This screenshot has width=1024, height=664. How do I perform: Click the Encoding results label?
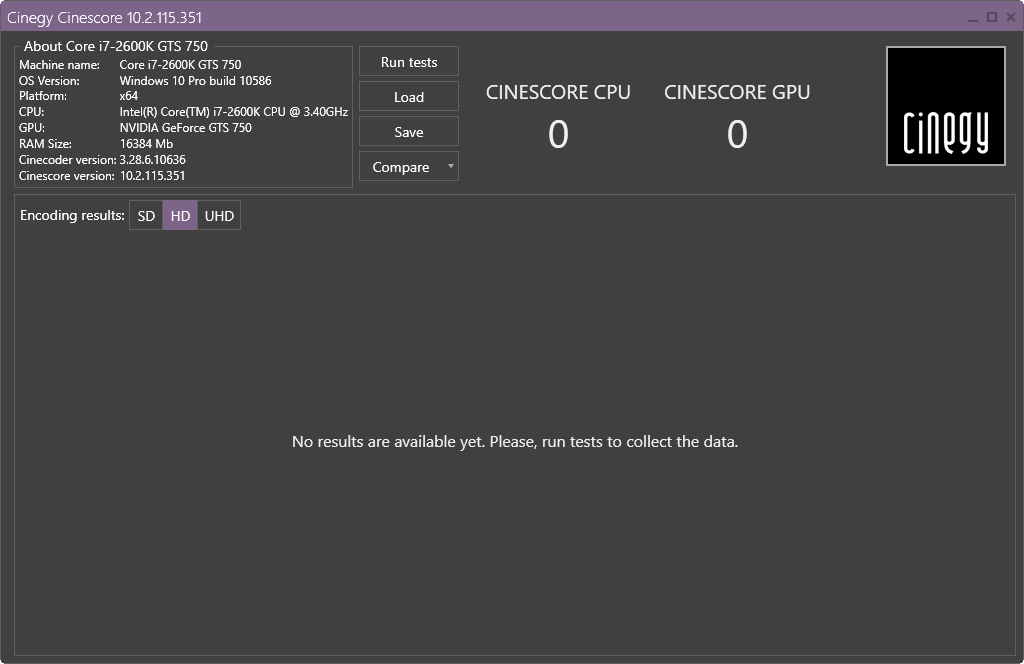72,215
